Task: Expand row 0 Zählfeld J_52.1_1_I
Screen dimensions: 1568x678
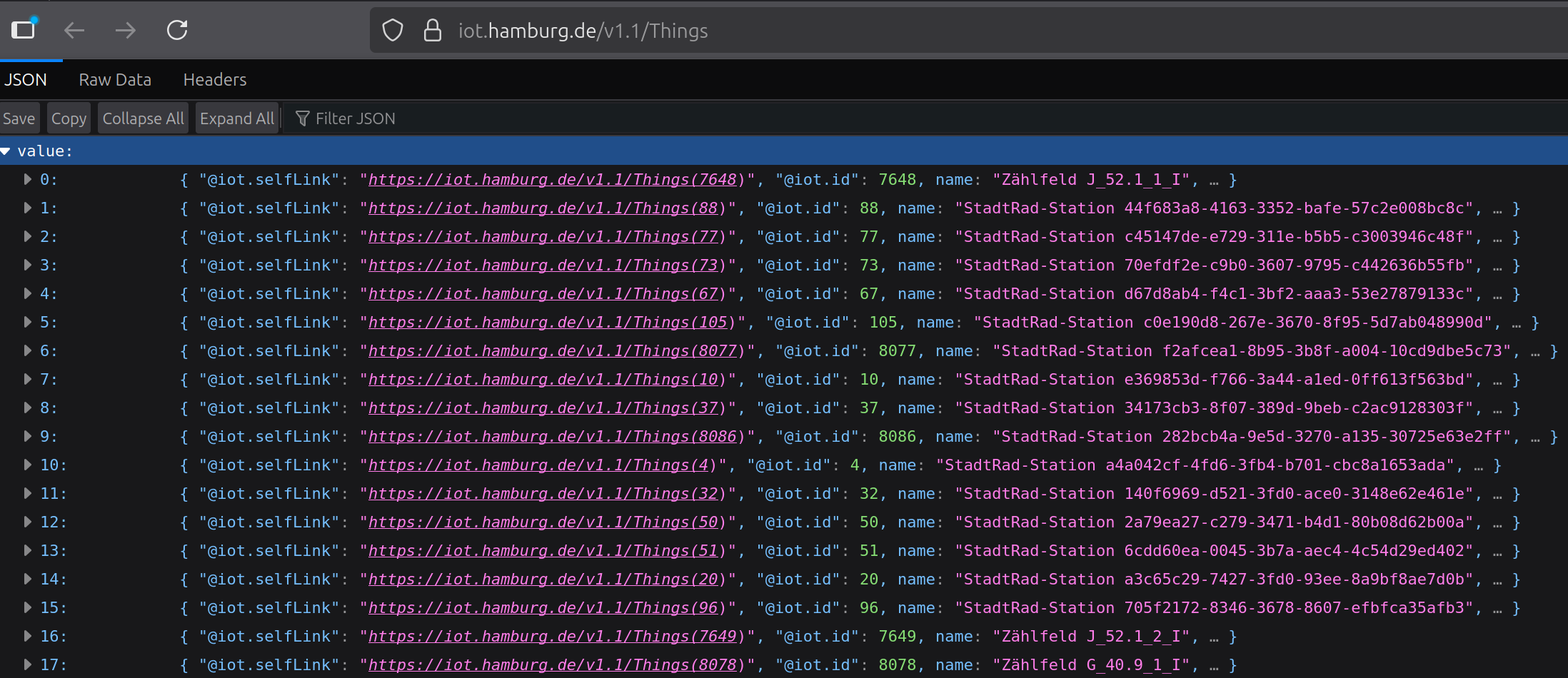Action: coord(27,179)
